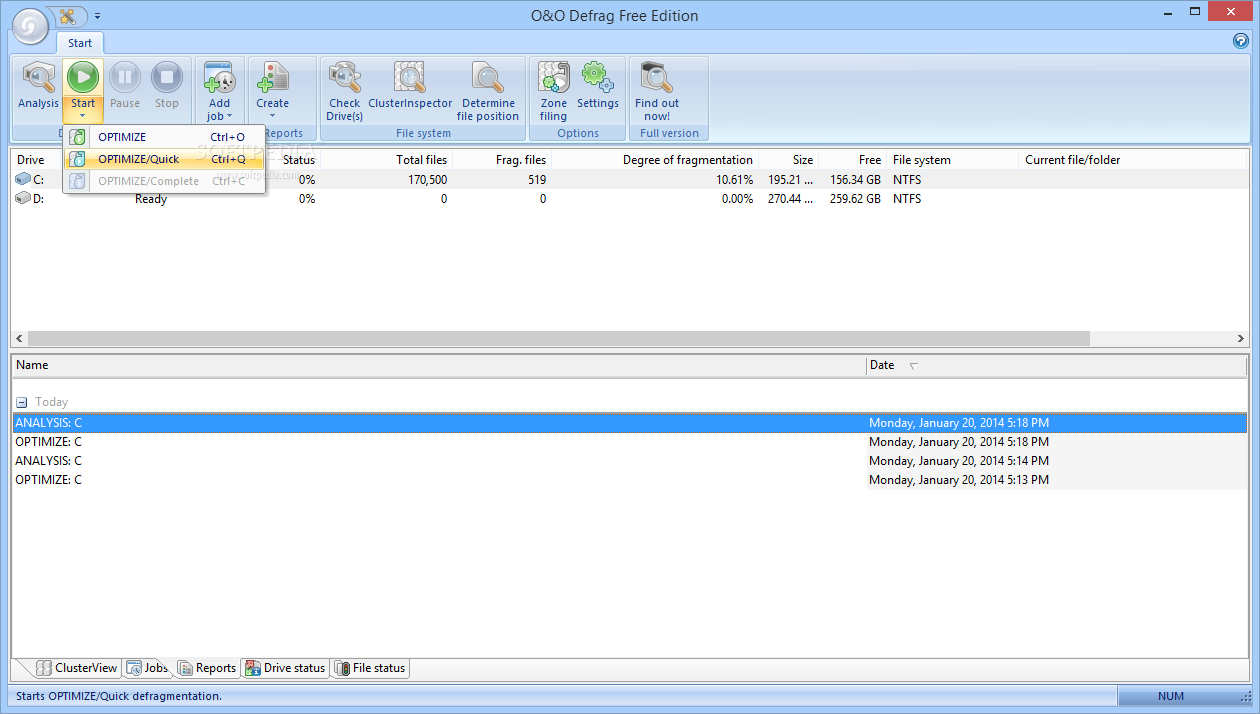Click the Name column header in reports
This screenshot has width=1260, height=714.
point(438,366)
